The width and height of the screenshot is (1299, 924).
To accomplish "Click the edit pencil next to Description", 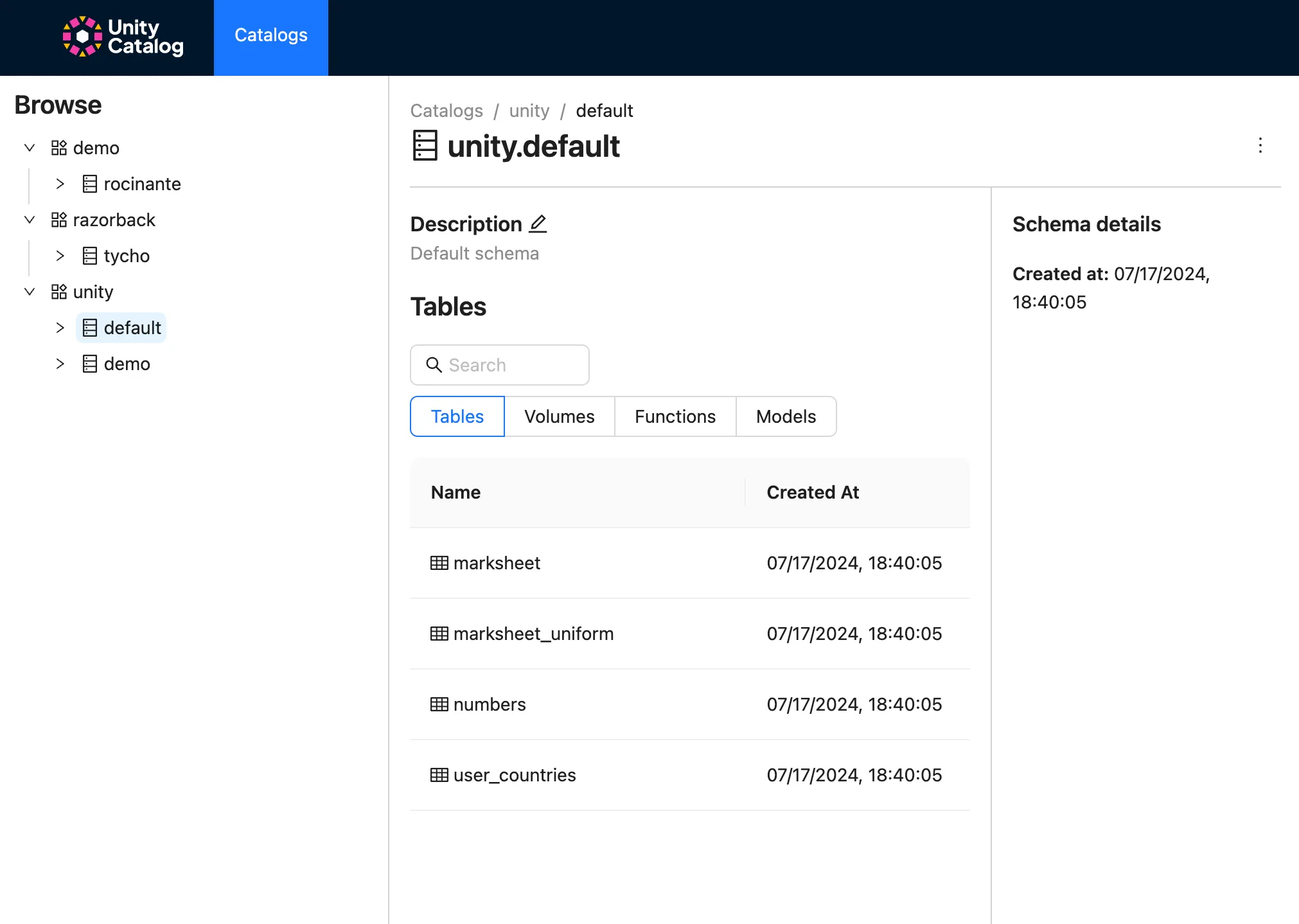I will pos(538,224).
